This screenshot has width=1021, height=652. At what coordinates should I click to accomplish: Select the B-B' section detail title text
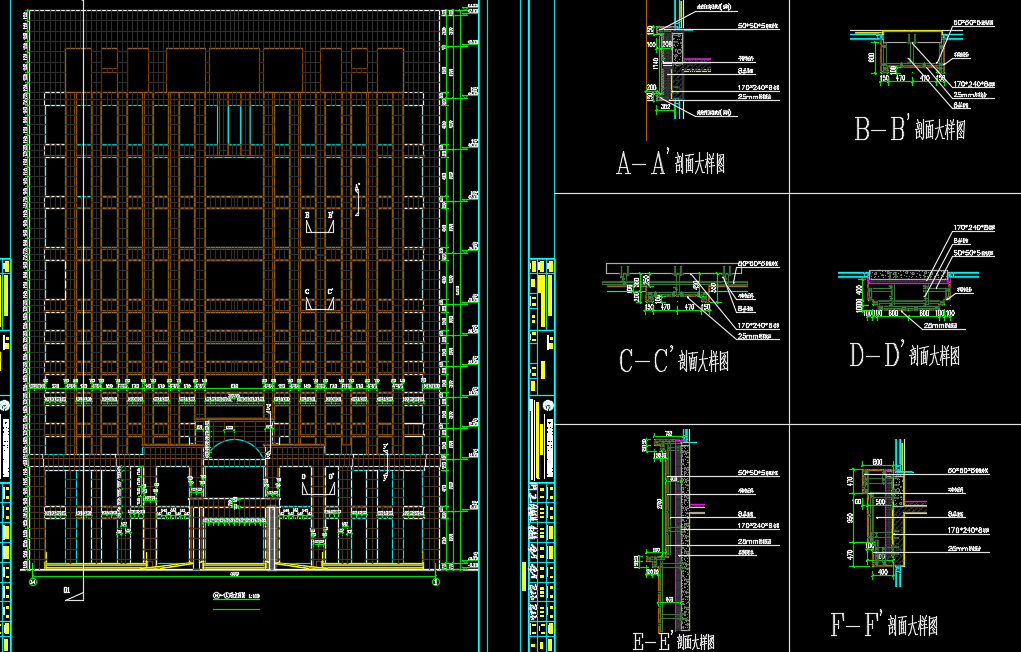(909, 129)
